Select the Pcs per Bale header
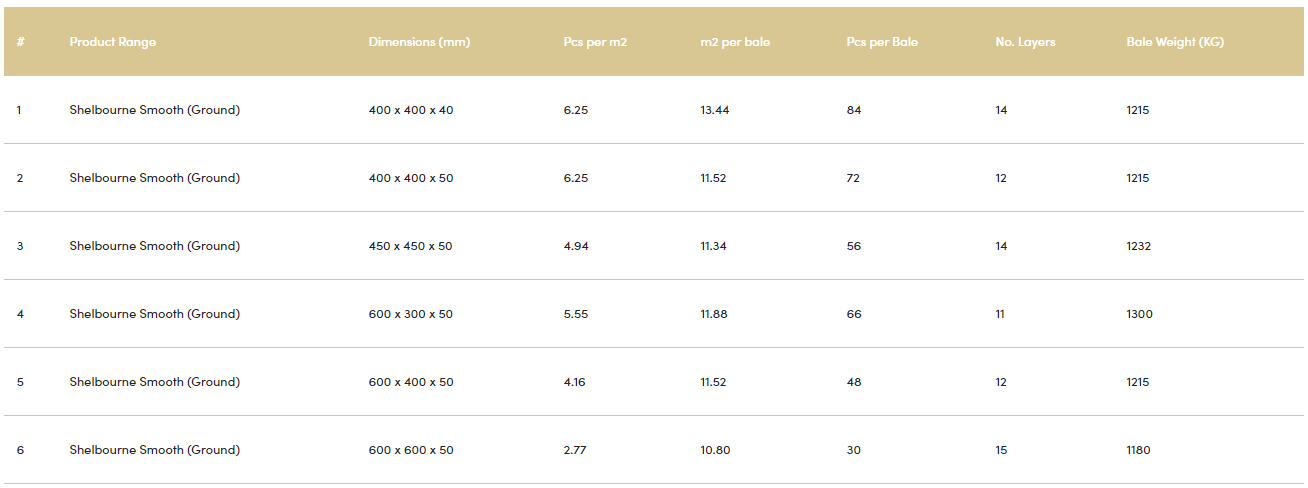 click(x=882, y=42)
